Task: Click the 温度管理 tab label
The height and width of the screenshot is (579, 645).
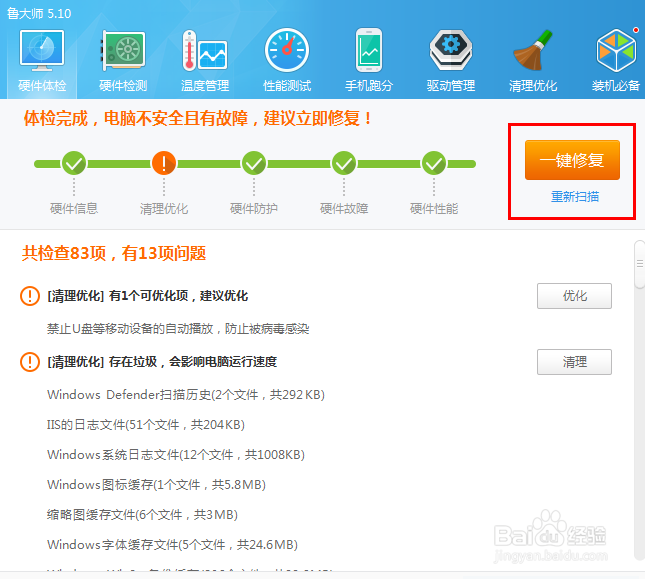Action: click(205, 86)
